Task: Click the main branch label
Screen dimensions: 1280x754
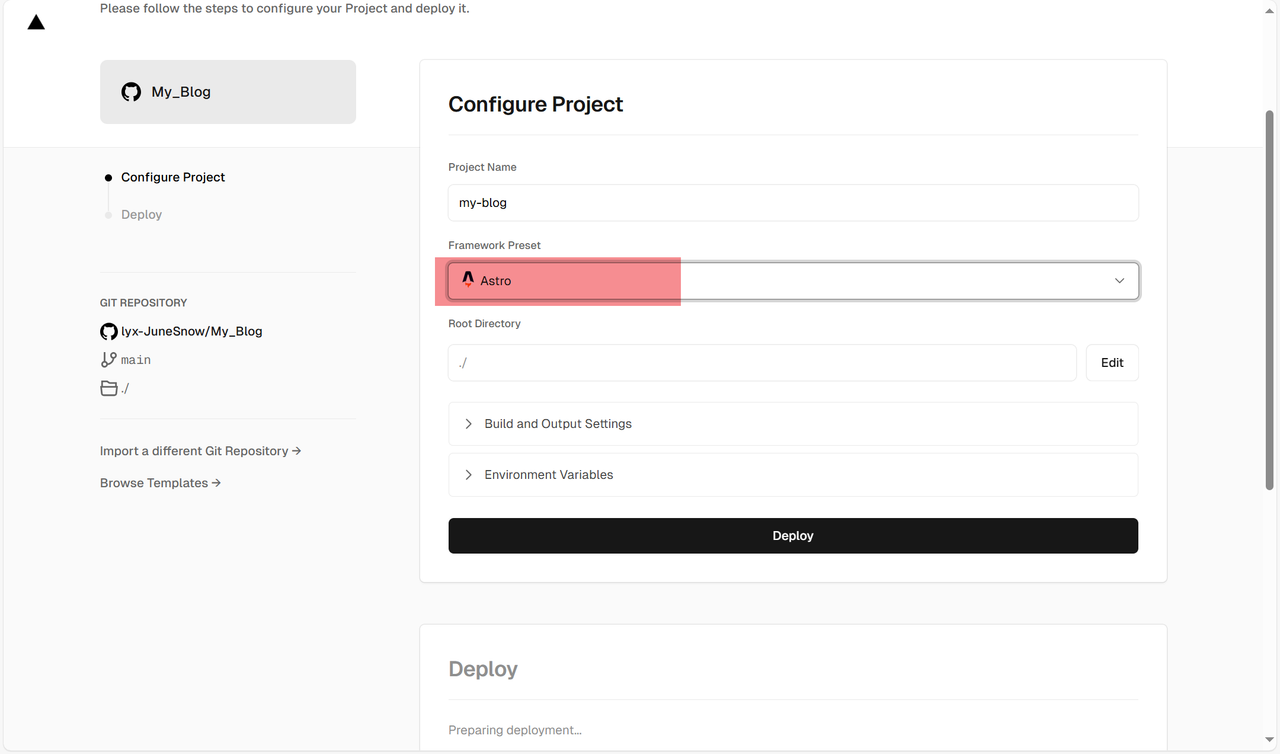Action: click(x=136, y=360)
